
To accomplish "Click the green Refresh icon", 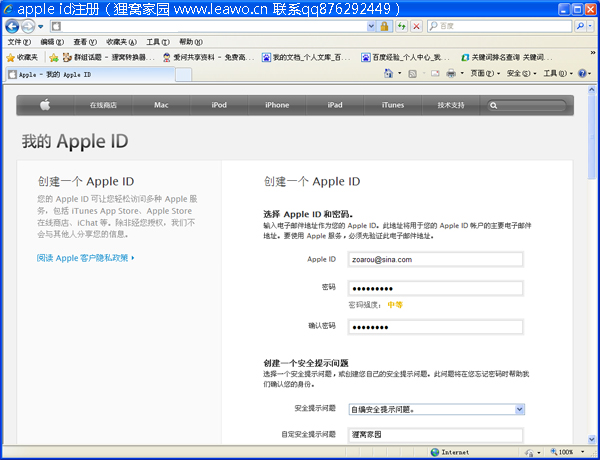I will [x=401, y=26].
